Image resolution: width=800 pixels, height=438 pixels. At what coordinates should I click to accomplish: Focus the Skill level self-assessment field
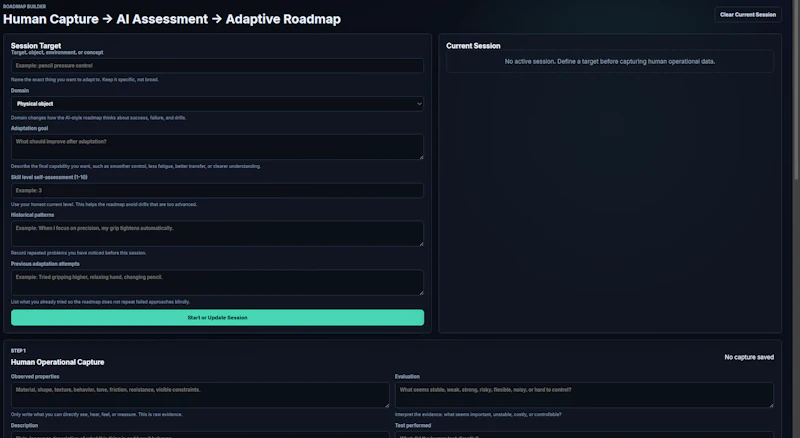point(217,190)
